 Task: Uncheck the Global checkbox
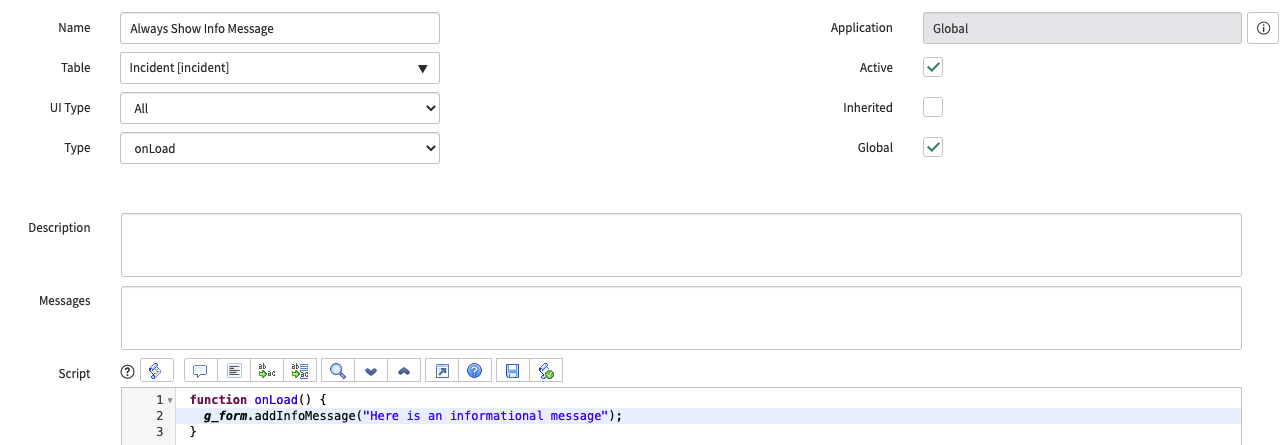[933, 147]
